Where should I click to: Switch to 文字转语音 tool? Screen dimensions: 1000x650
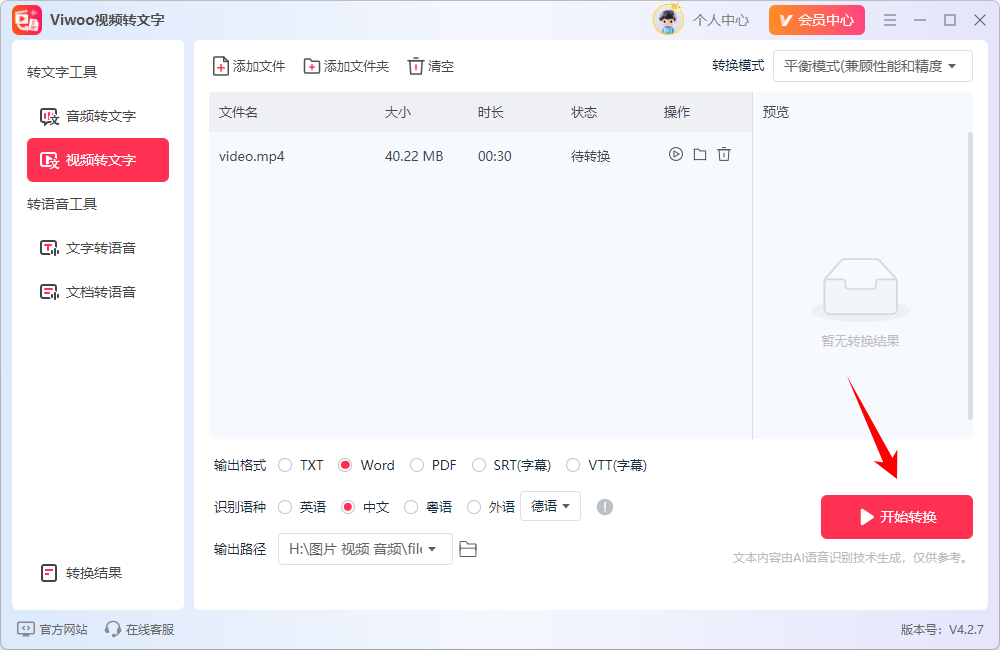coord(98,248)
